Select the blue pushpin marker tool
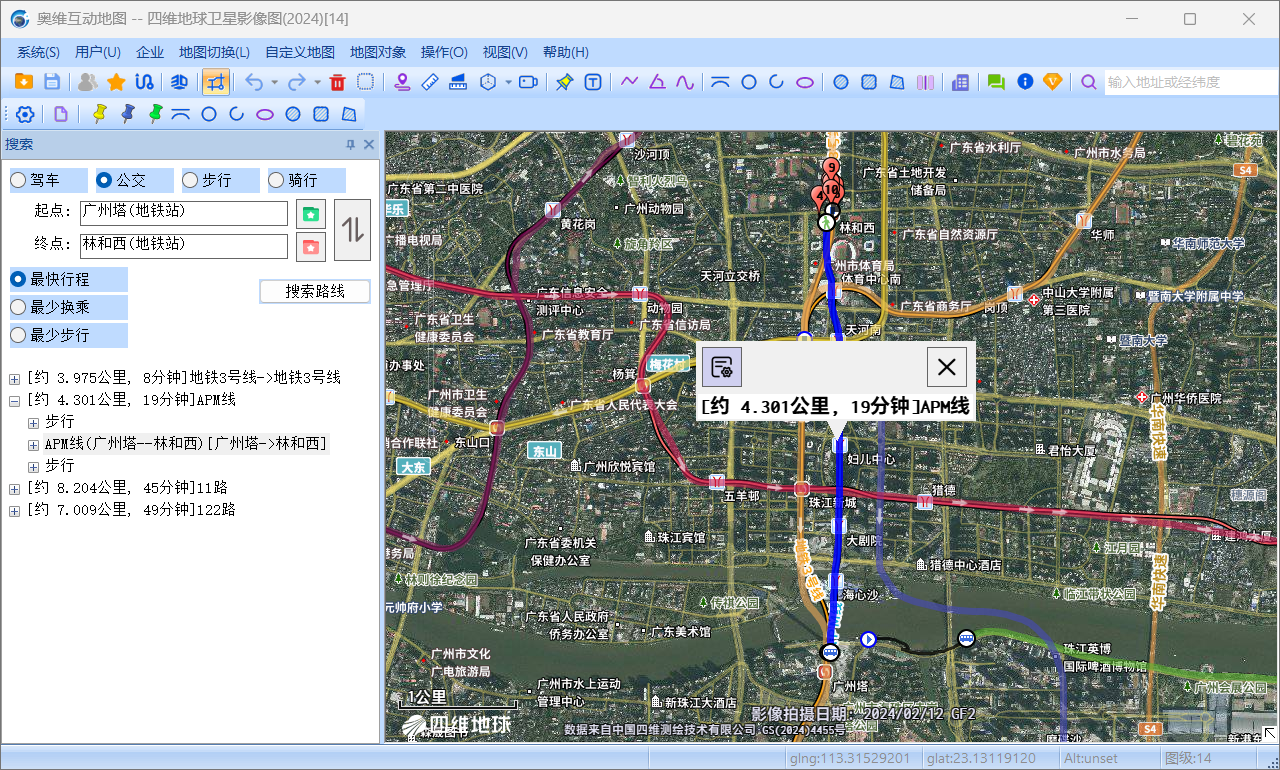The height and width of the screenshot is (770, 1280). pos(127,114)
